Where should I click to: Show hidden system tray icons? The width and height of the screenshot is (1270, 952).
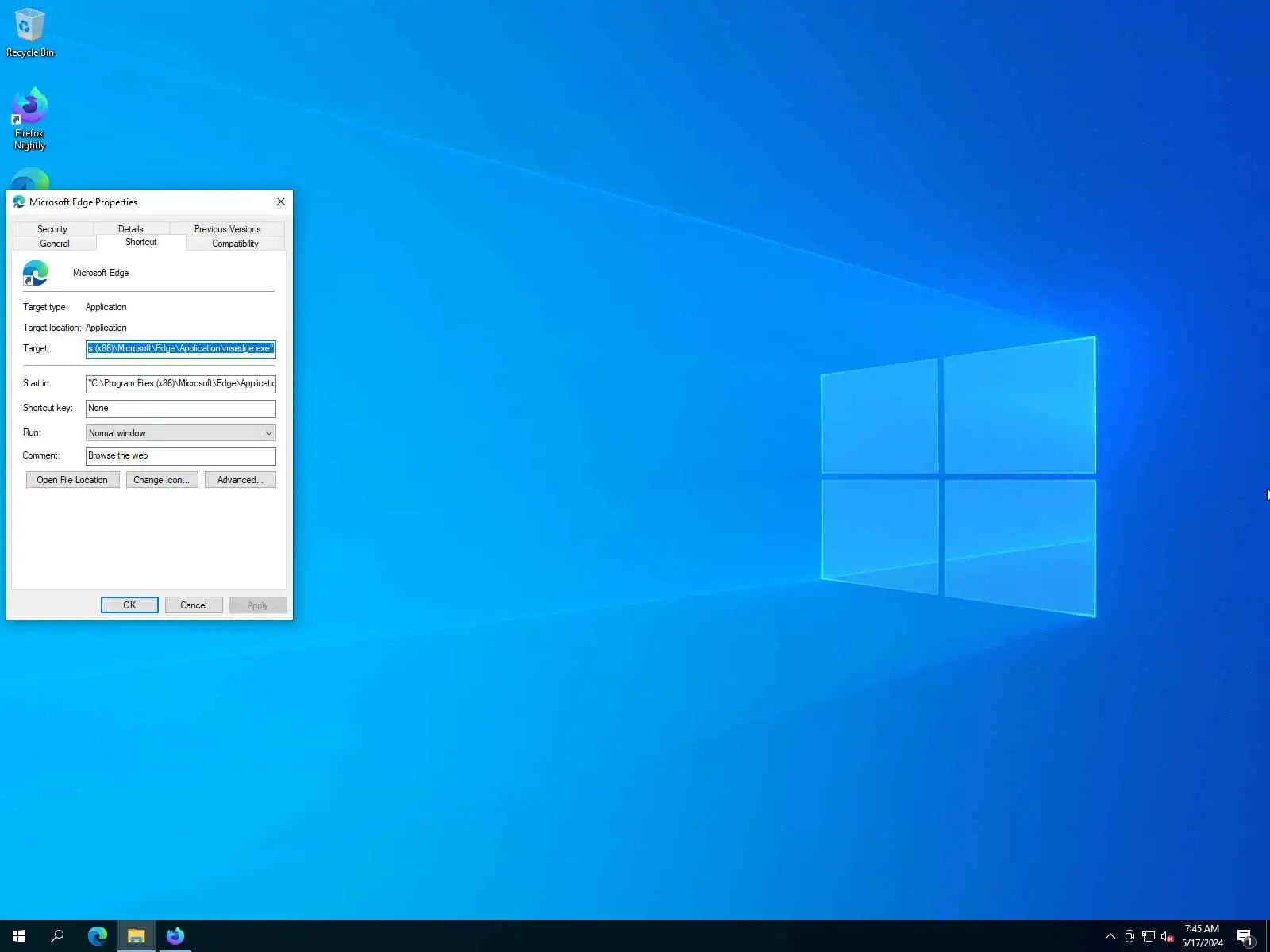[x=1110, y=936]
